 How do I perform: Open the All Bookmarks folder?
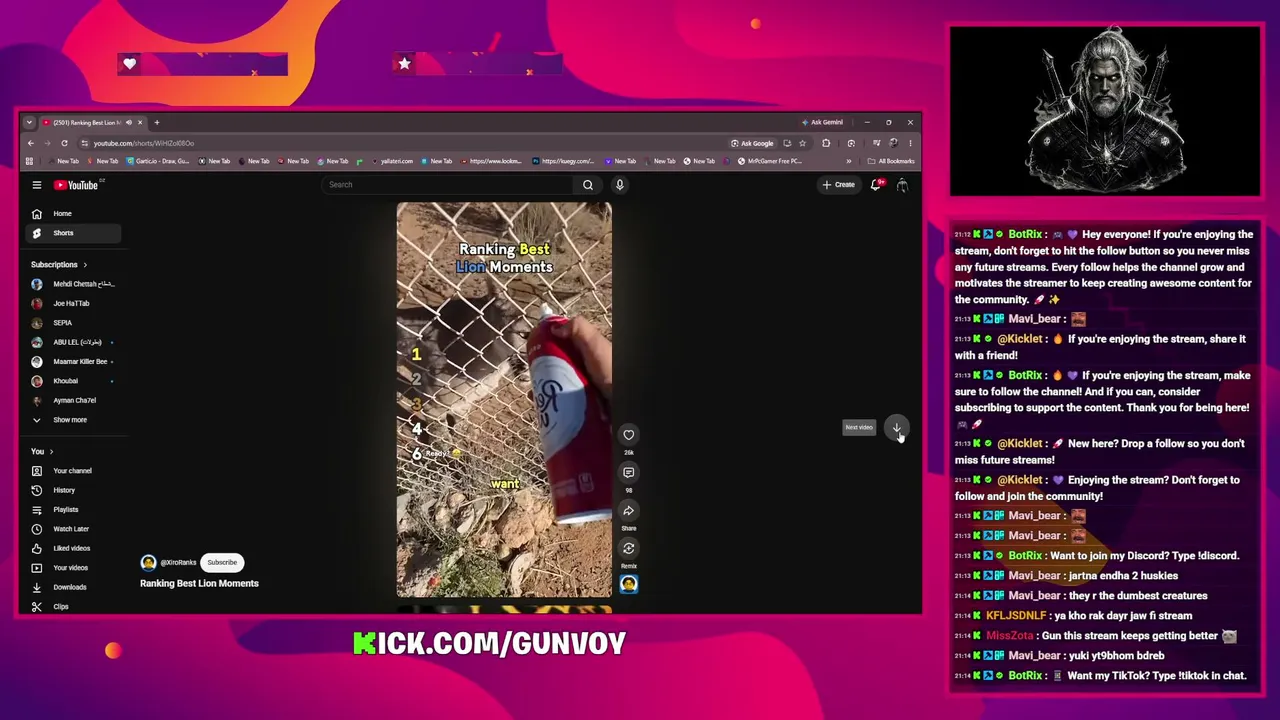[x=892, y=161]
